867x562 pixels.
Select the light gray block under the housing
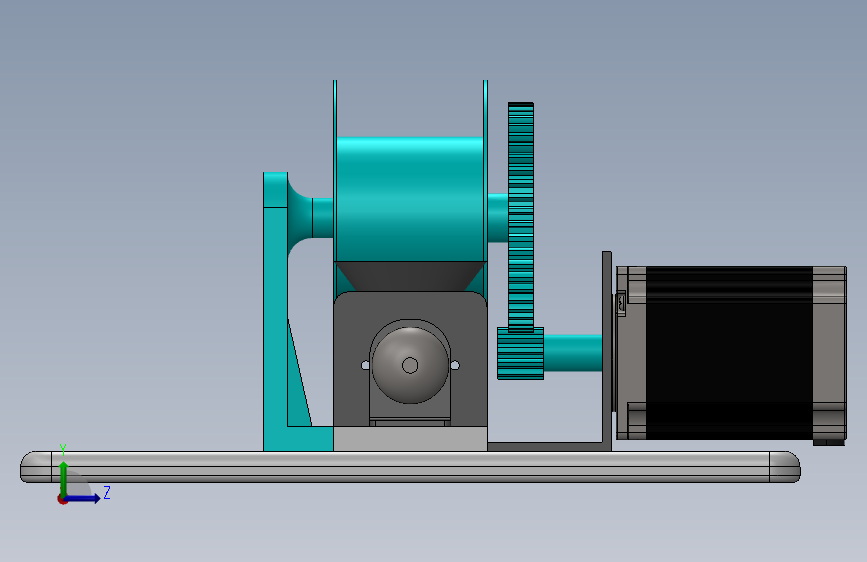click(x=410, y=439)
